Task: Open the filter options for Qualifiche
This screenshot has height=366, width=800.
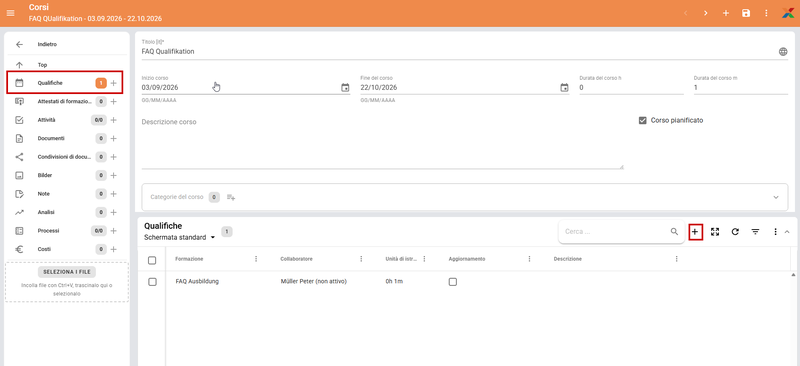Action: 756,232
